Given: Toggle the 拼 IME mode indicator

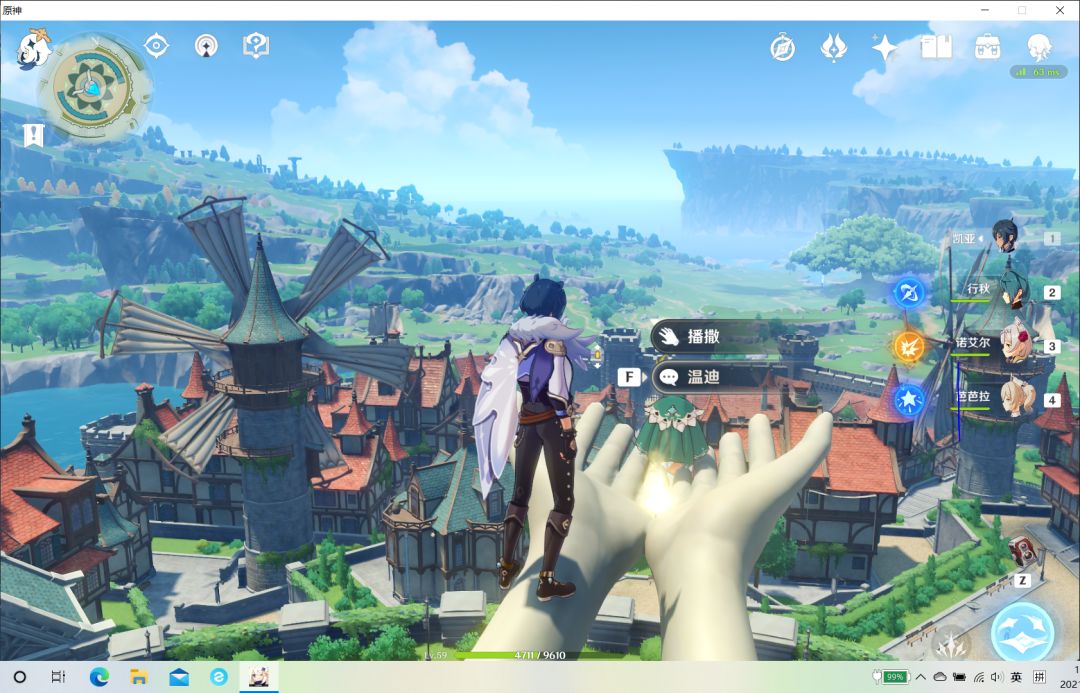Looking at the screenshot, I should (1039, 677).
